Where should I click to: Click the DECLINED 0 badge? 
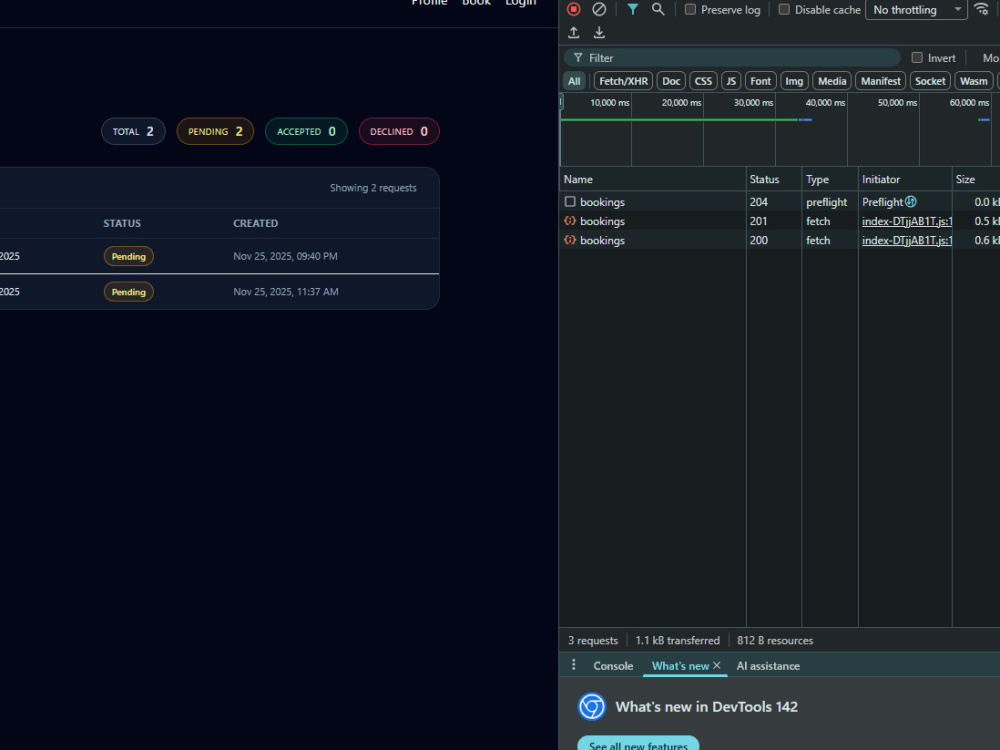pos(399,131)
